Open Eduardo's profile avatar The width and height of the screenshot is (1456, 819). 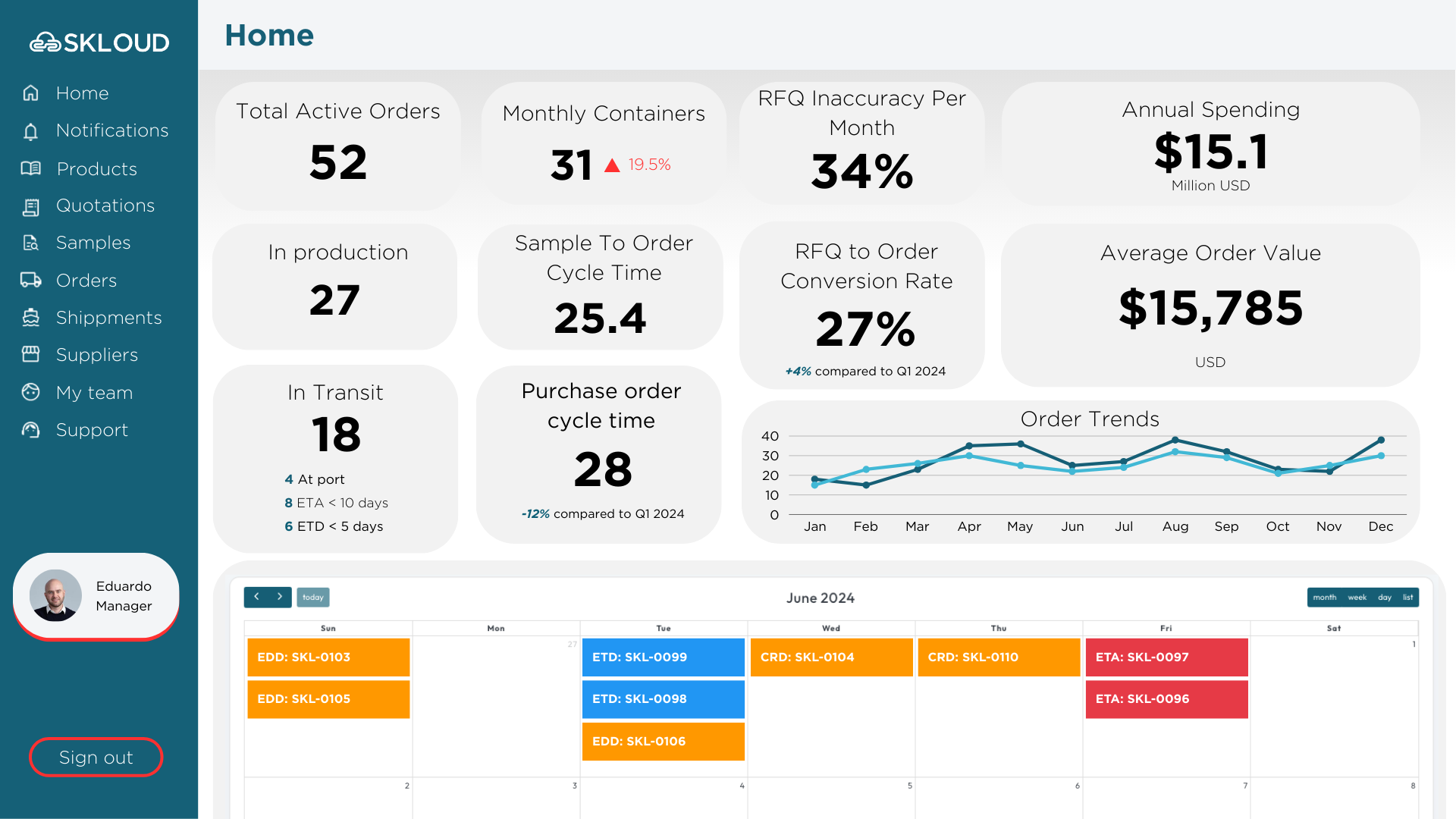[55, 595]
